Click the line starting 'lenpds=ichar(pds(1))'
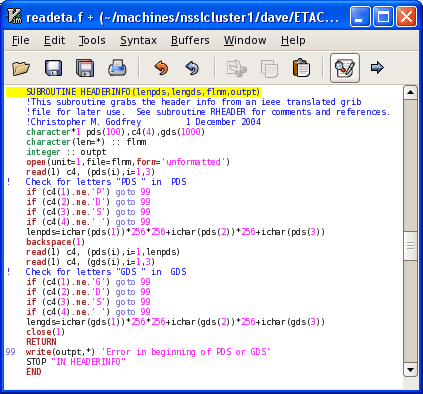This screenshot has height=394, width=423. tap(176, 232)
